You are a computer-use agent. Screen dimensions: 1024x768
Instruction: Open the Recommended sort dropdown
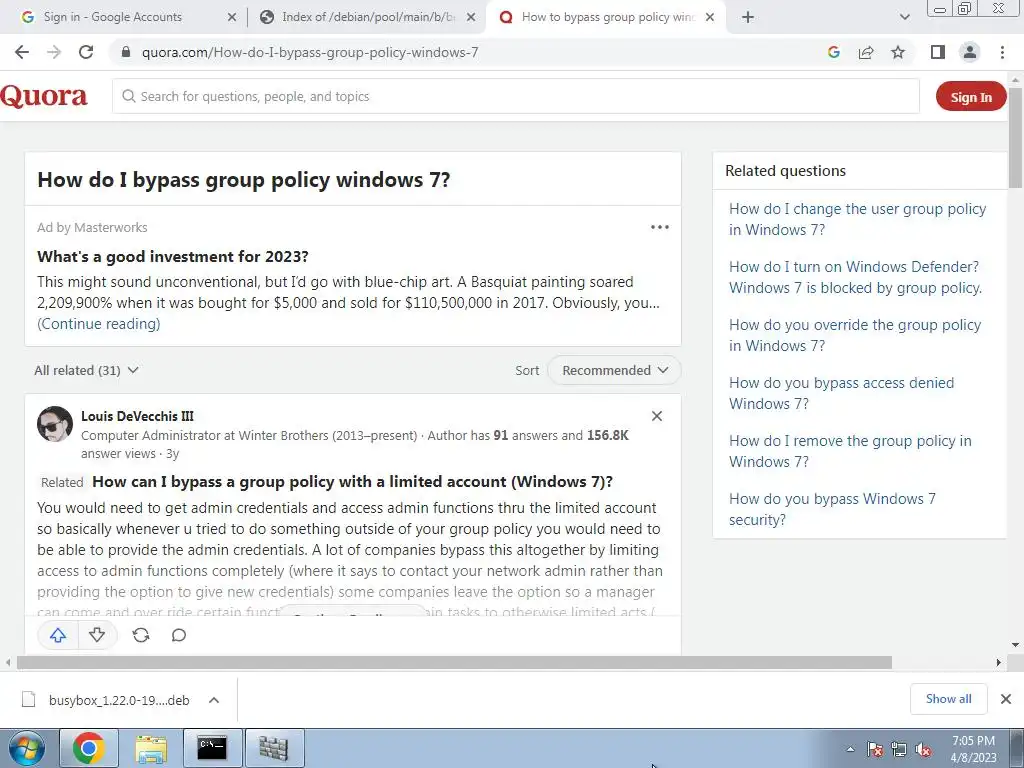614,370
